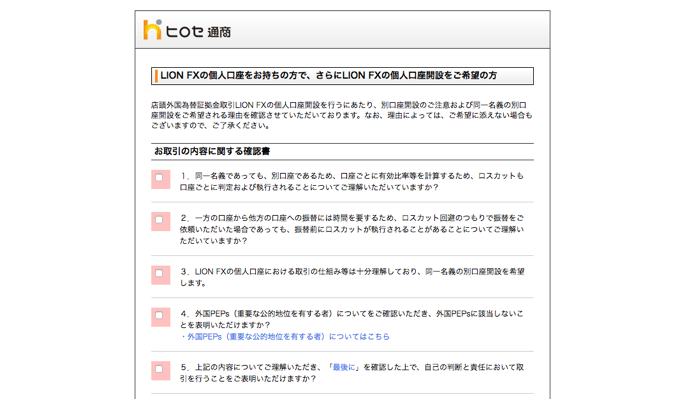The image size is (680, 399).
Task: Open the 最後に link in item 5
Action: point(343,367)
